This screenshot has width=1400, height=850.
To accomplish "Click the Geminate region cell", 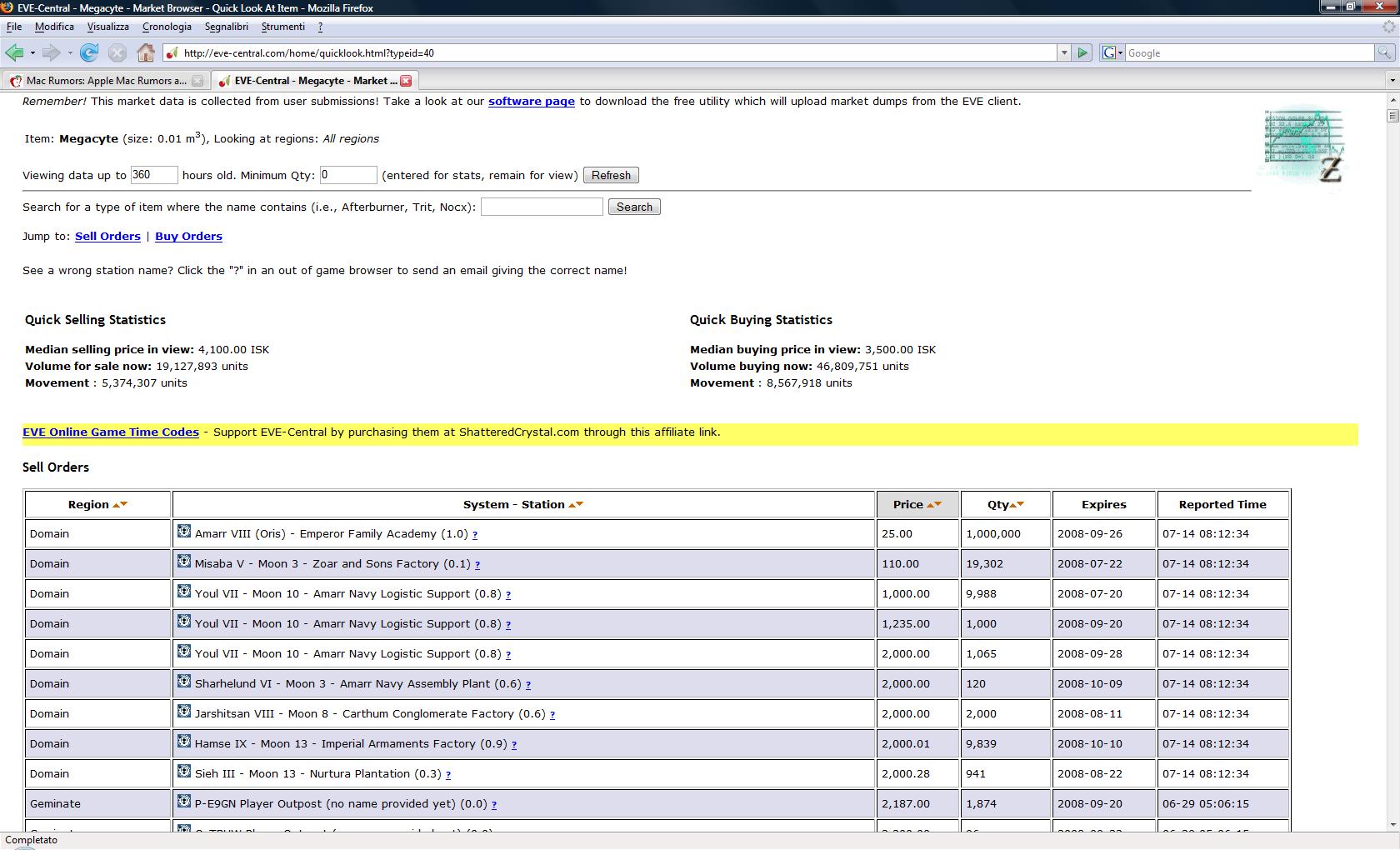I will 97,804.
